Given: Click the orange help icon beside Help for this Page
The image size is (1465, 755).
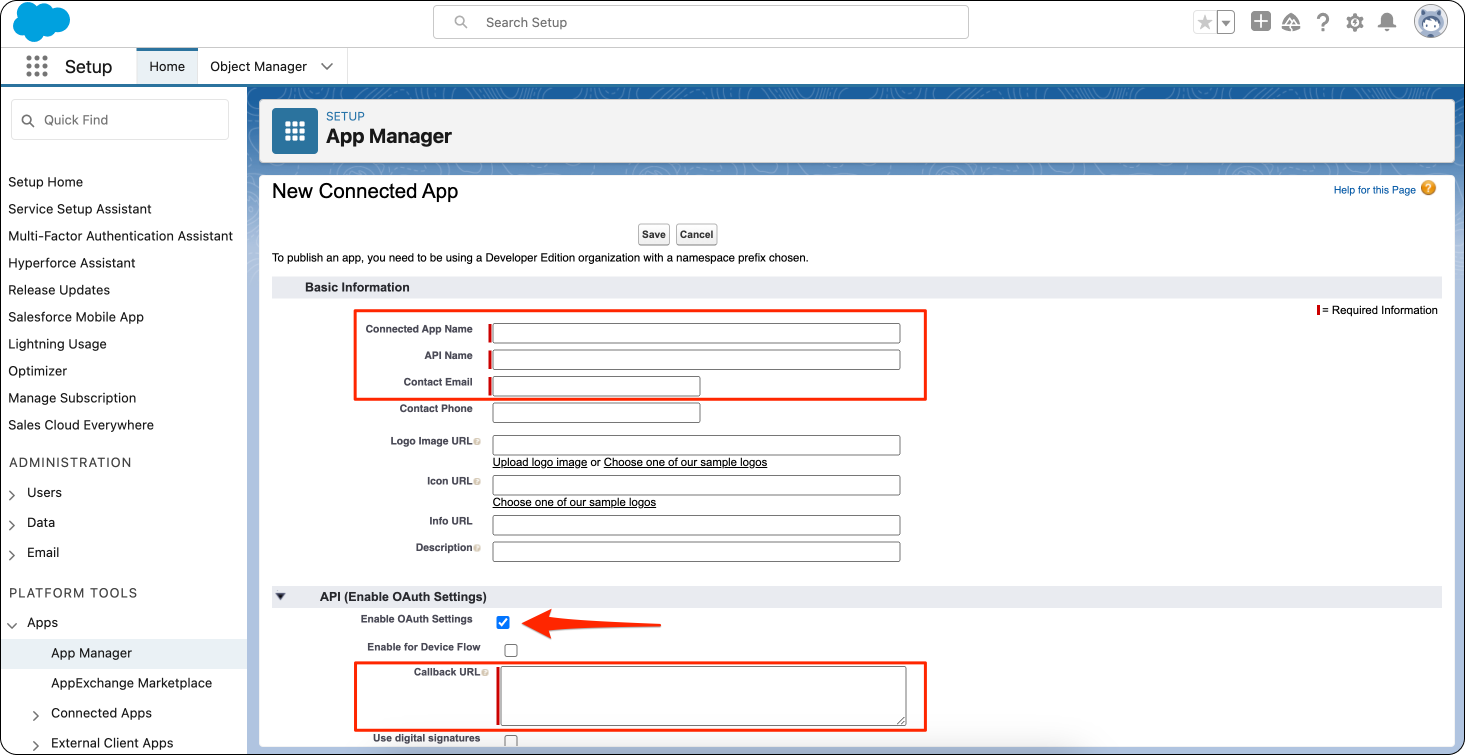Looking at the screenshot, I should click(1428, 188).
